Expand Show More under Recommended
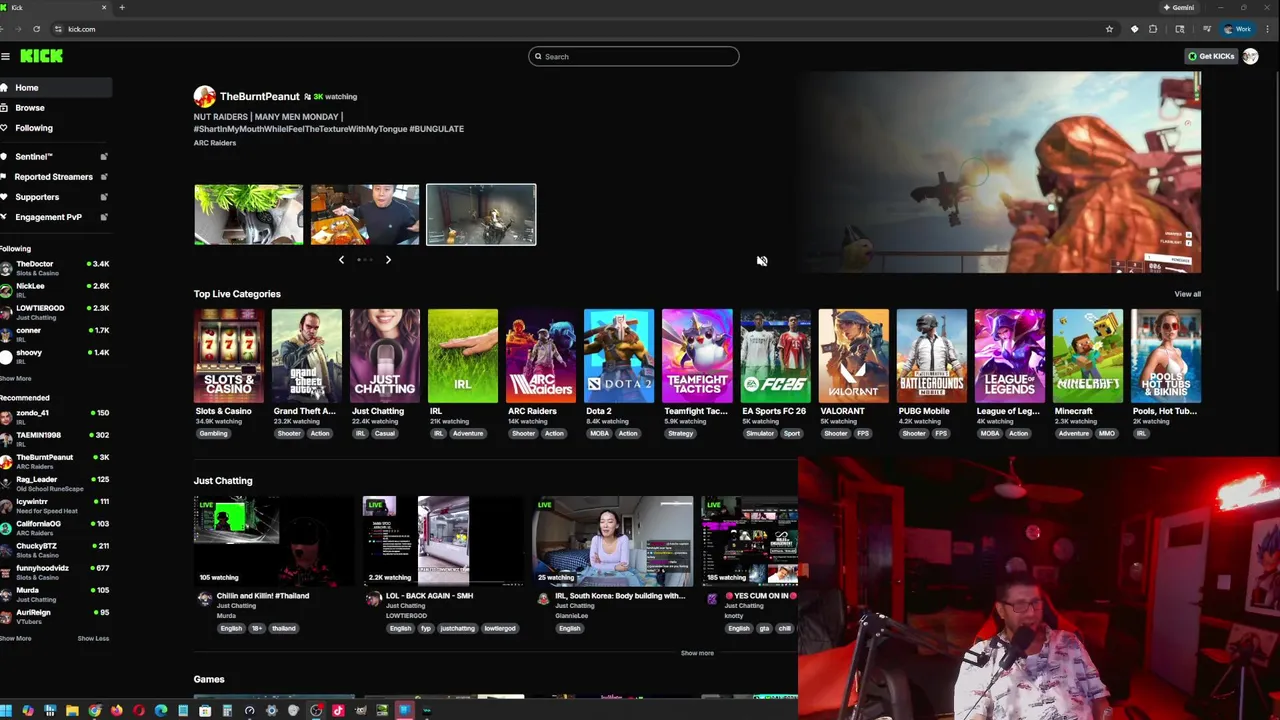The image size is (1280, 720). (x=15, y=638)
